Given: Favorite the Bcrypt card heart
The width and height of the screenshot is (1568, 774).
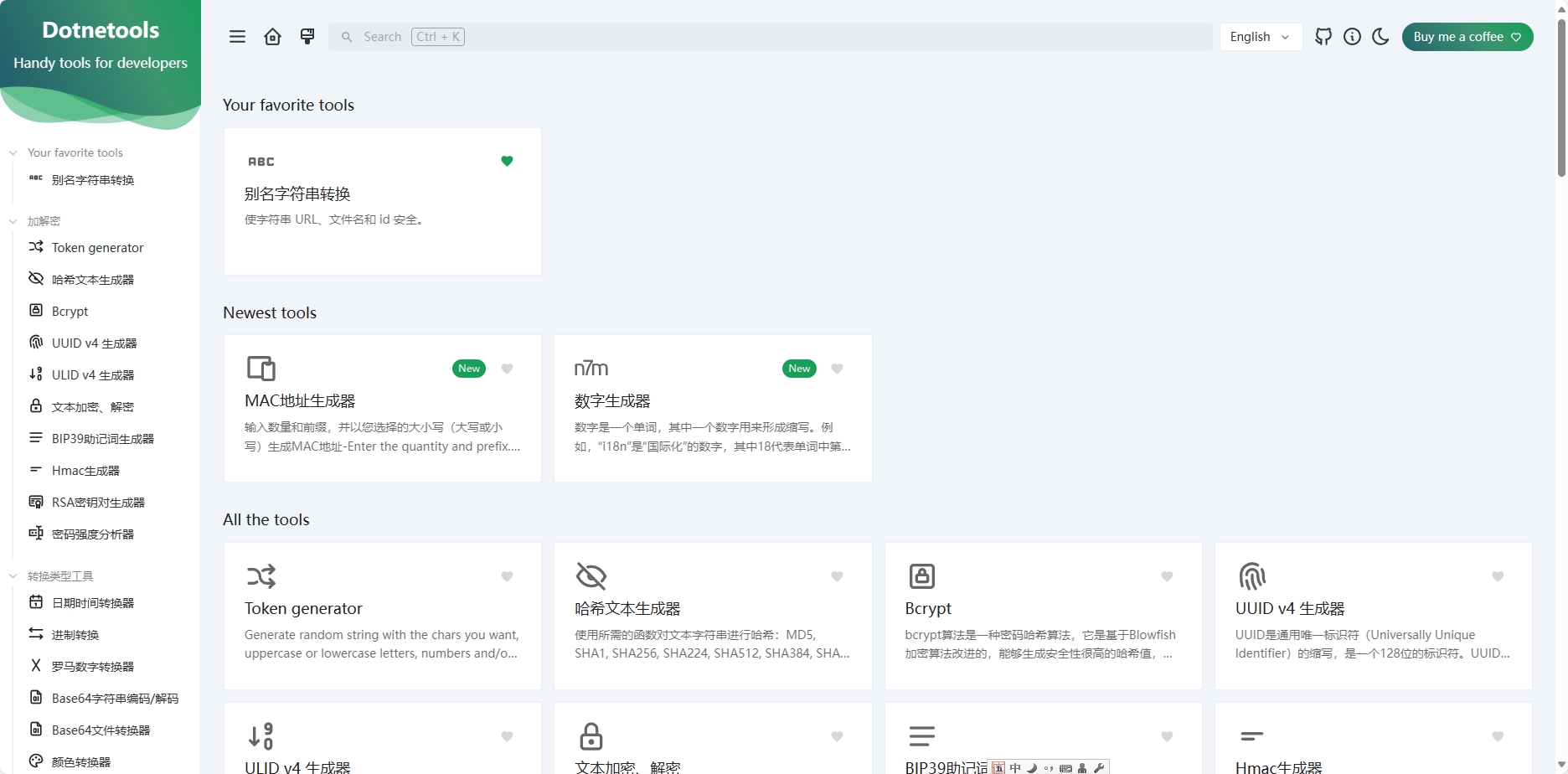Looking at the screenshot, I should pyautogui.click(x=1167, y=576).
